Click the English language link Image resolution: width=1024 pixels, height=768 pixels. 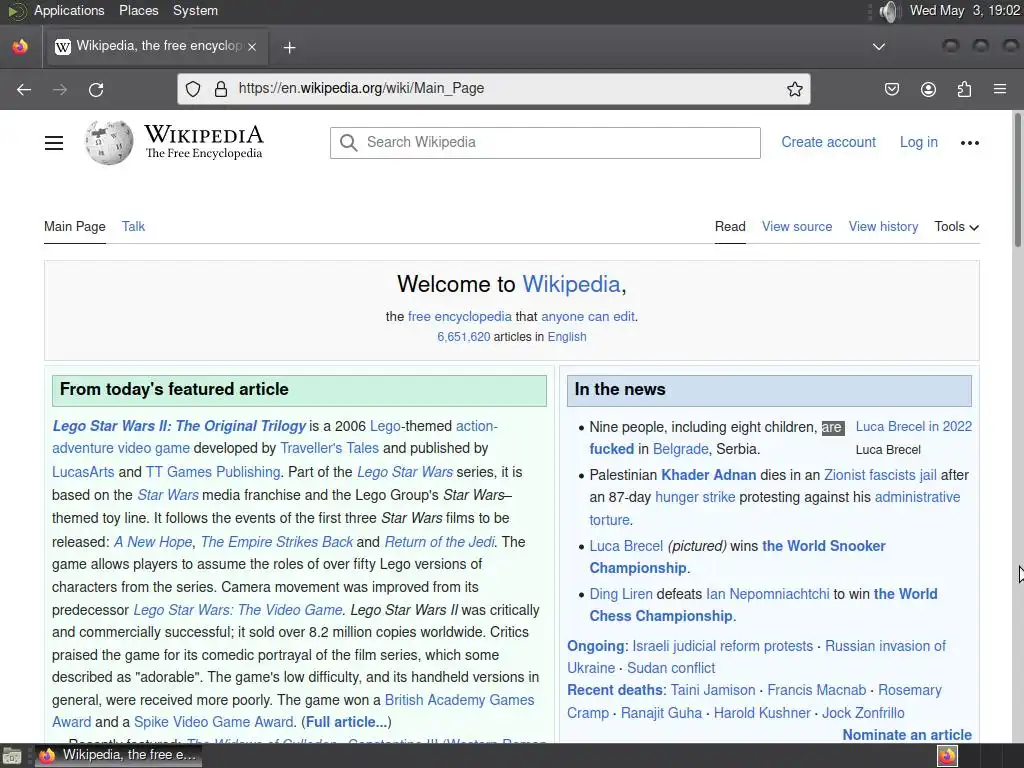[x=567, y=337]
